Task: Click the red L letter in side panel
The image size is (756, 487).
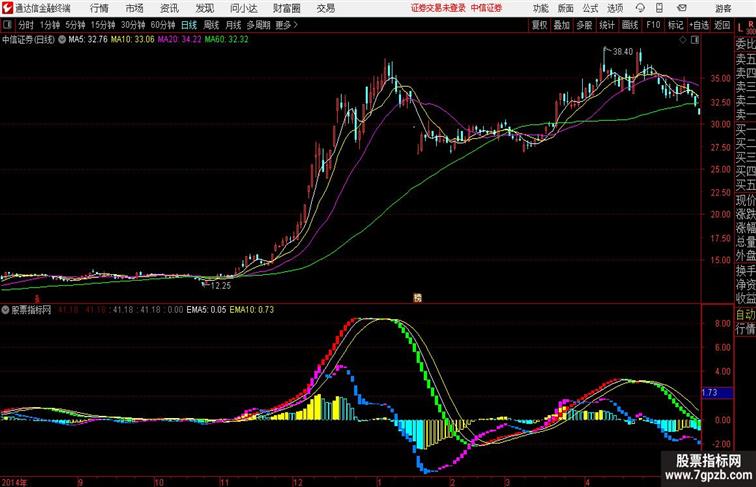Action: (740, 28)
